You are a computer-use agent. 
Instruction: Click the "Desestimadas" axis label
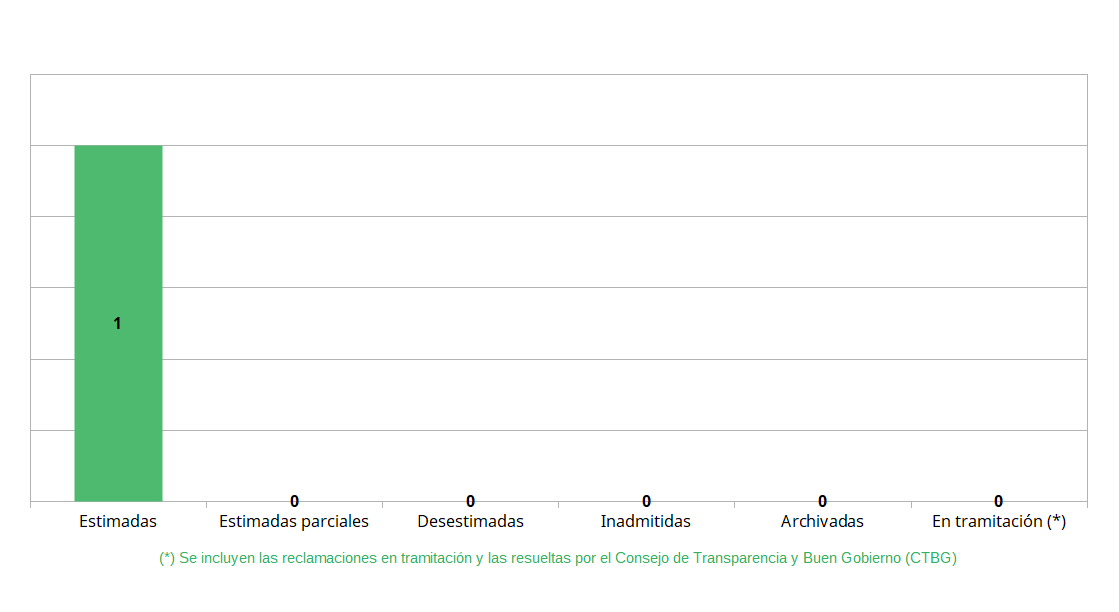coord(470,522)
